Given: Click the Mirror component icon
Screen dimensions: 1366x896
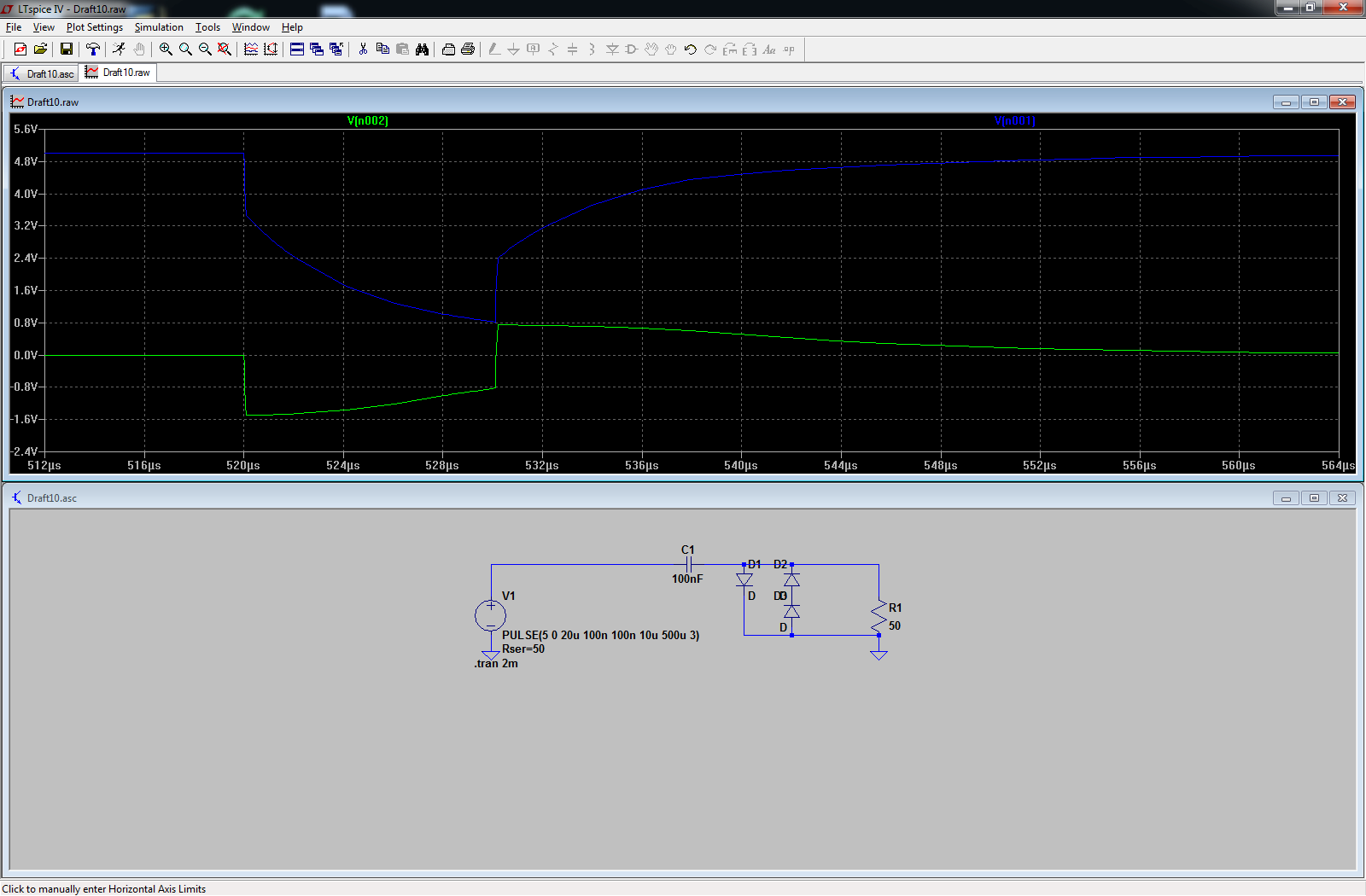Looking at the screenshot, I should click(750, 49).
